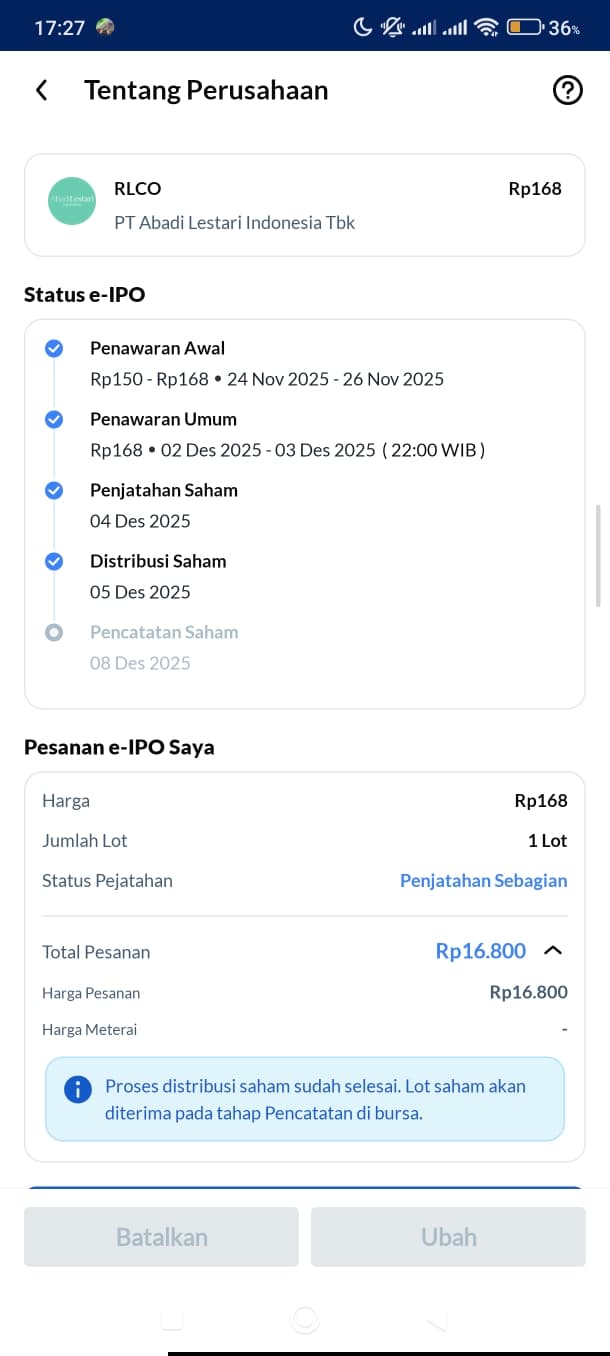The image size is (610, 1356).
Task: Tap the gray Pencatatan Saham step circle
Action: click(x=54, y=632)
